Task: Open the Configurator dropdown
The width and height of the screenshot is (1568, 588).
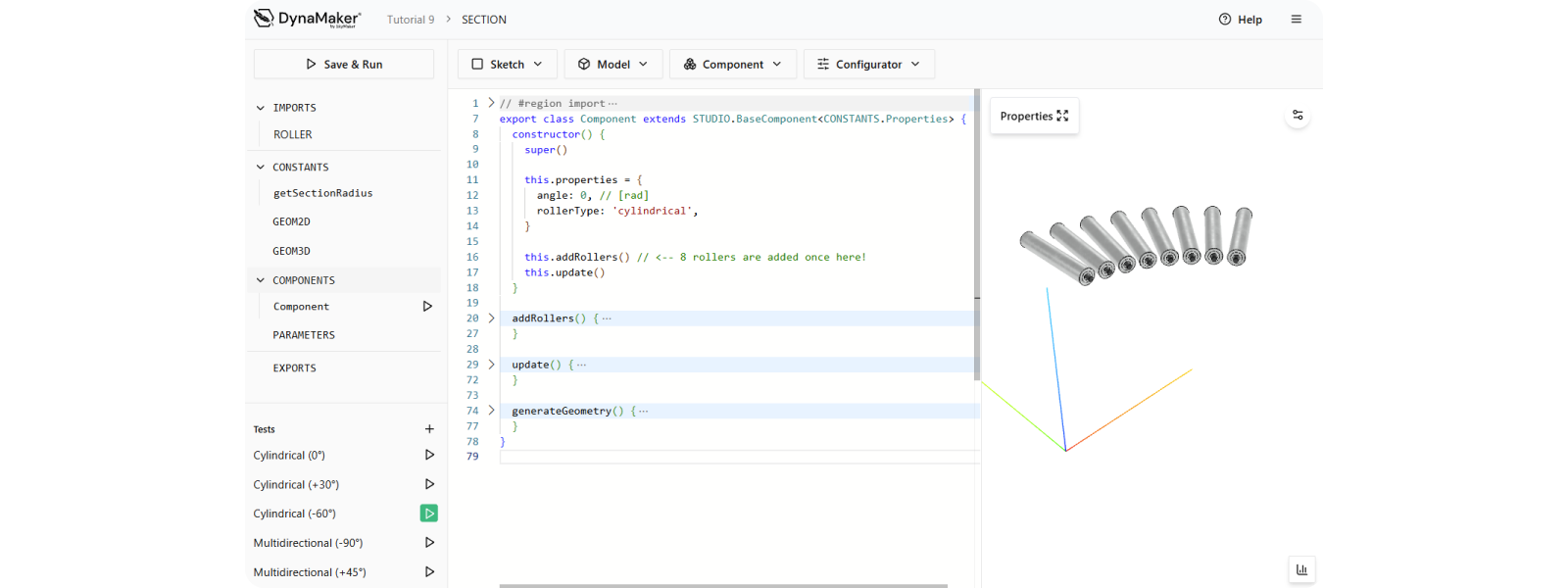Action: pyautogui.click(x=868, y=65)
